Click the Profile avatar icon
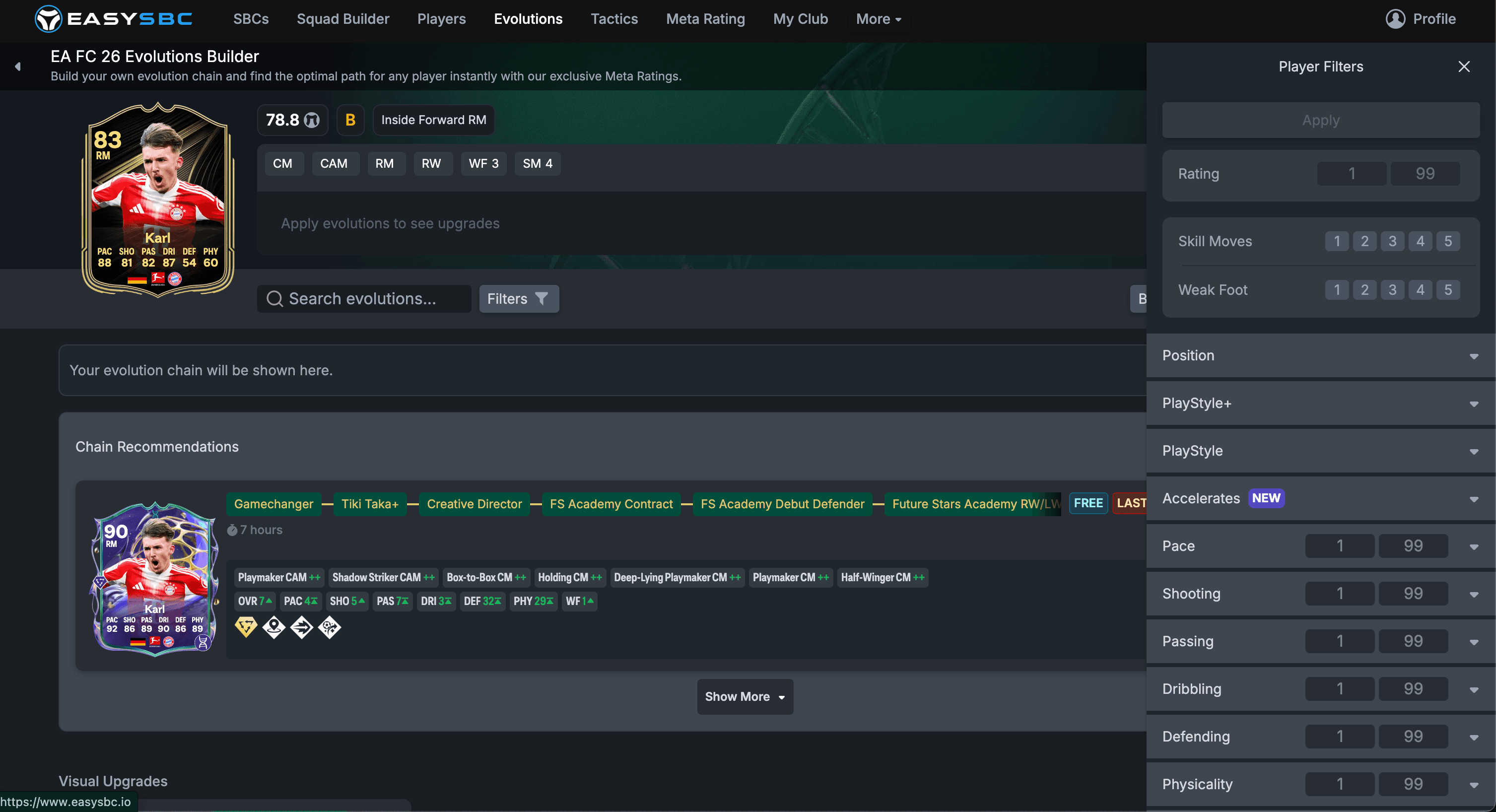 click(x=1395, y=18)
